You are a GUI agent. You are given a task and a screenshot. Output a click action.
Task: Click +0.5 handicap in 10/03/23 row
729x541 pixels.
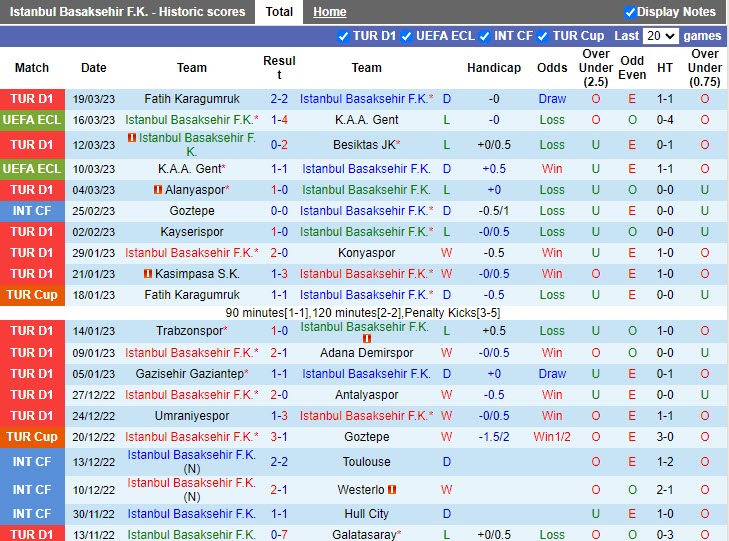coord(494,169)
